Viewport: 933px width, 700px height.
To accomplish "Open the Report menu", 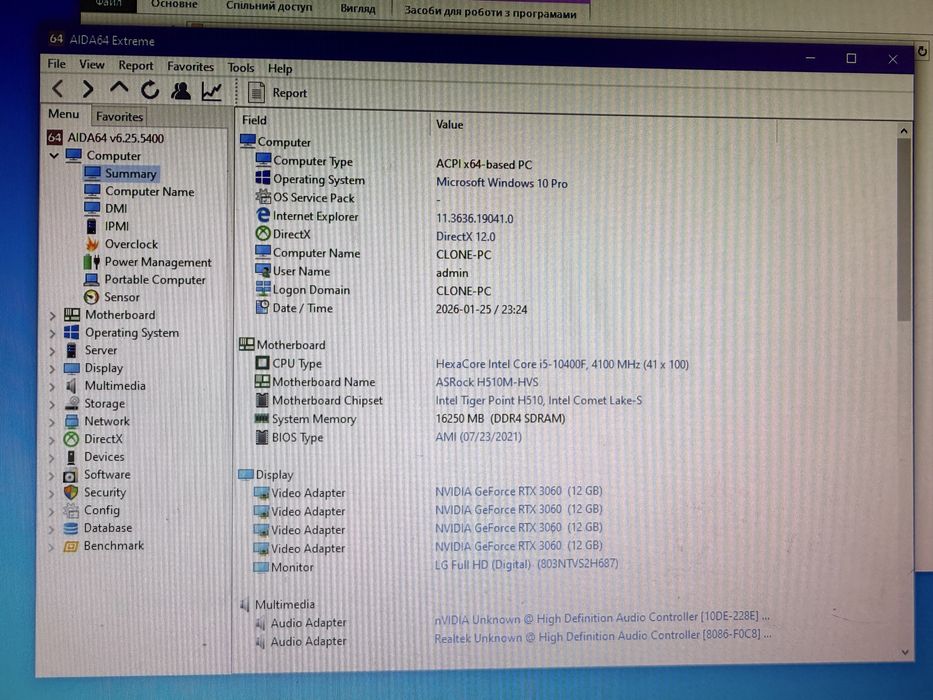I will click(136, 65).
